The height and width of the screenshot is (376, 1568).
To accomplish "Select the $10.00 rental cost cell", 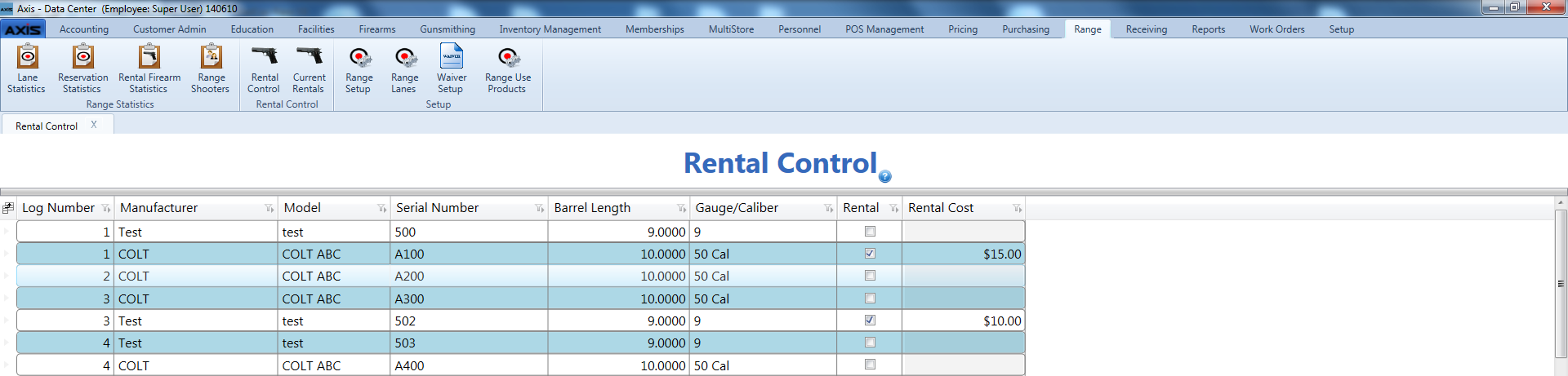I will [x=964, y=321].
